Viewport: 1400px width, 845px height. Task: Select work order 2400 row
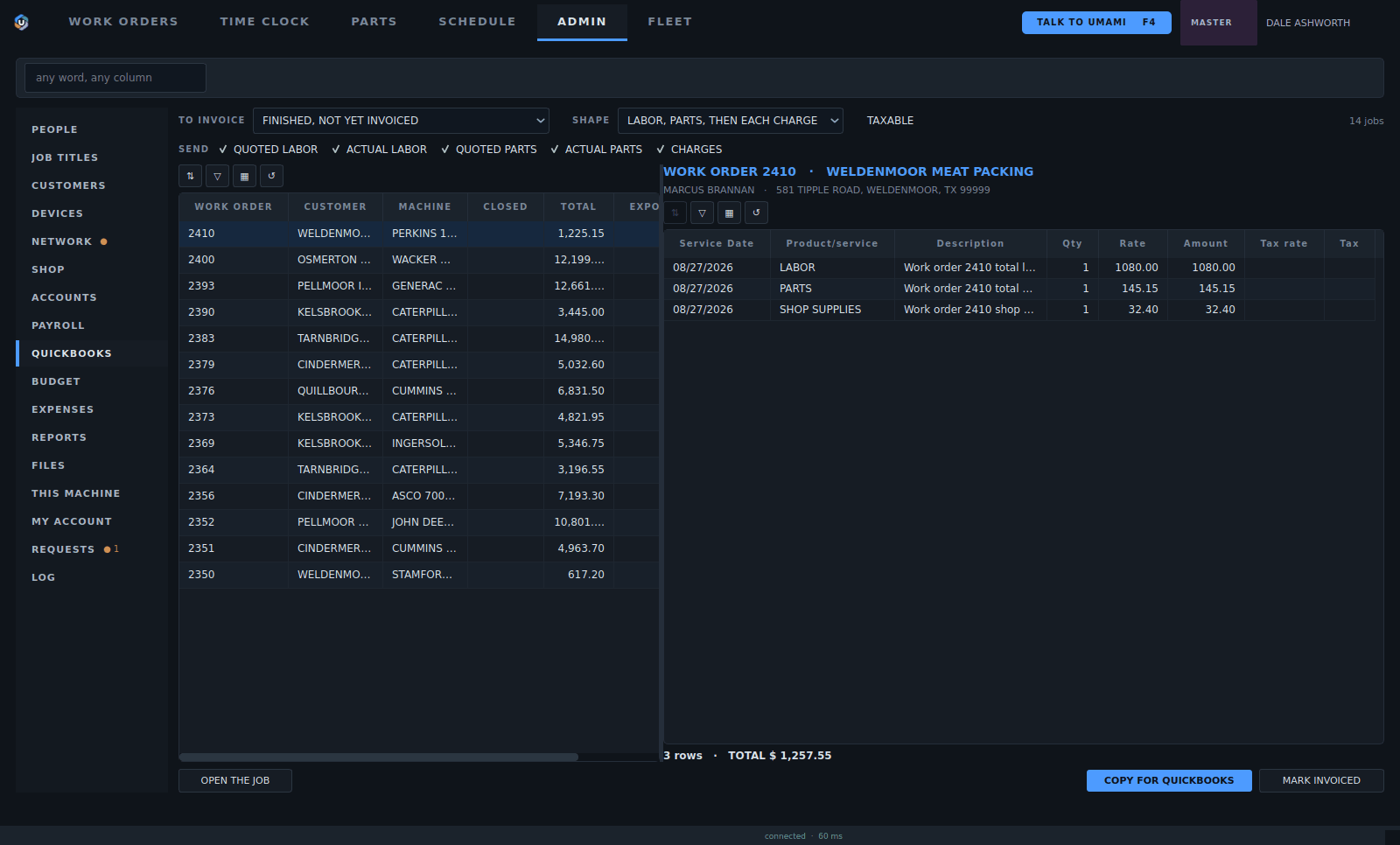pos(419,260)
